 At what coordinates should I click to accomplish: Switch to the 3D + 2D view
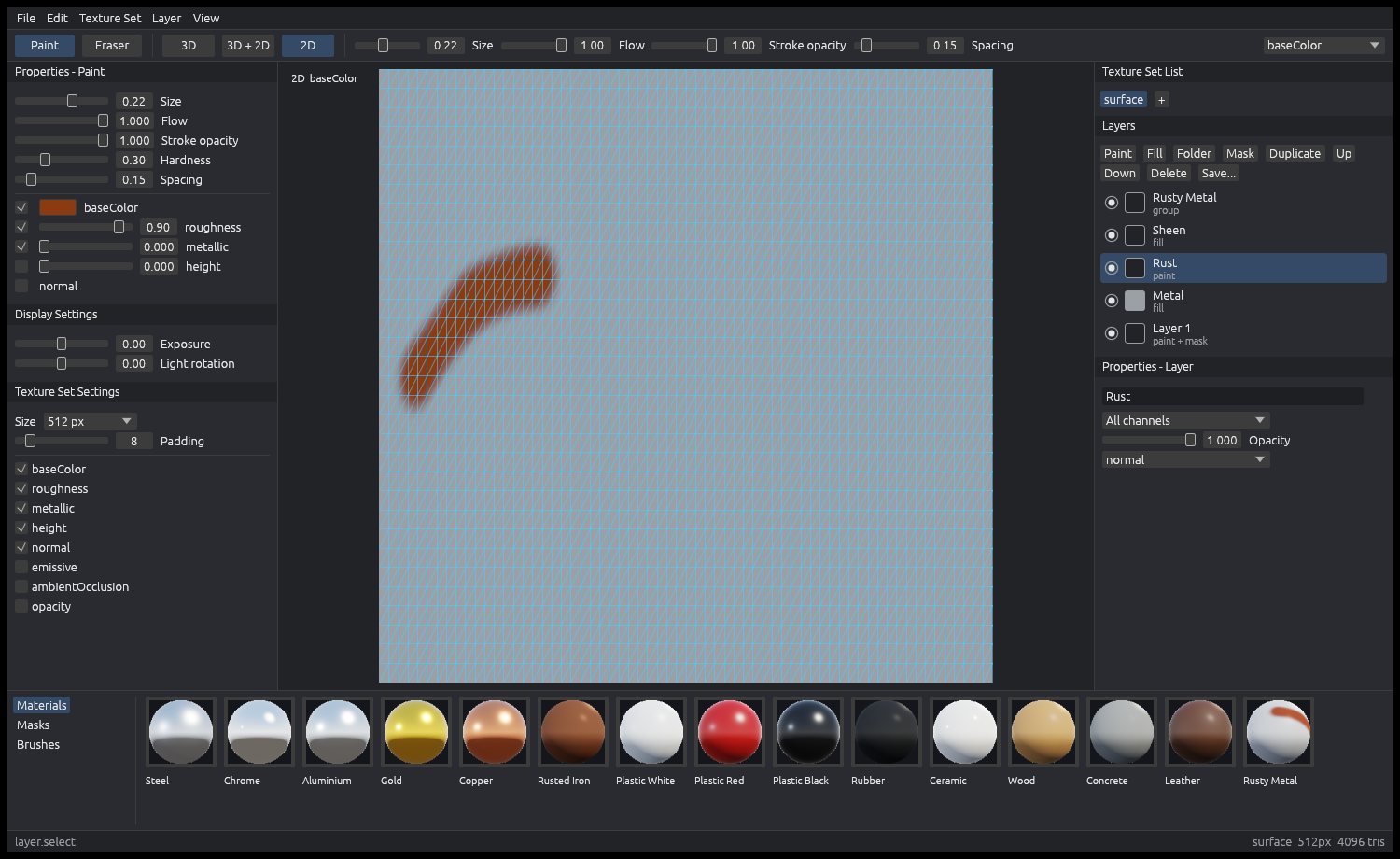point(248,45)
